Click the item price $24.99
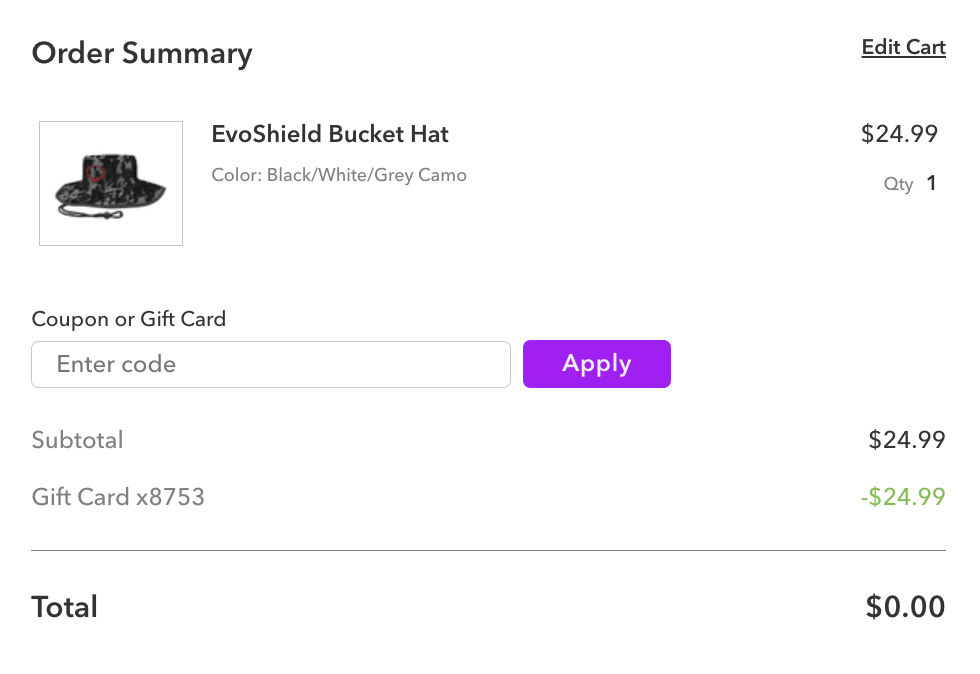 click(899, 134)
